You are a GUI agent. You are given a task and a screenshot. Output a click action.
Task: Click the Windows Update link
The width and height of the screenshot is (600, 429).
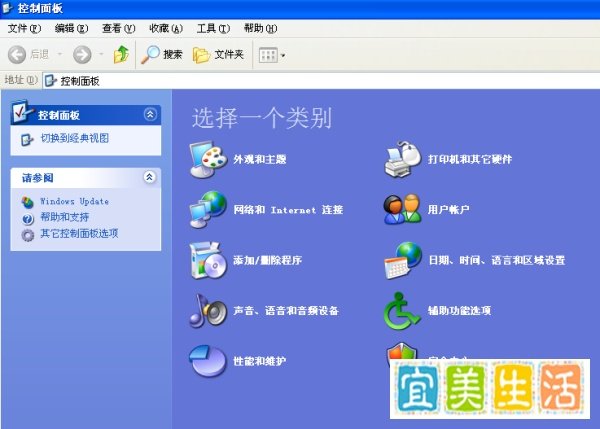click(75, 201)
